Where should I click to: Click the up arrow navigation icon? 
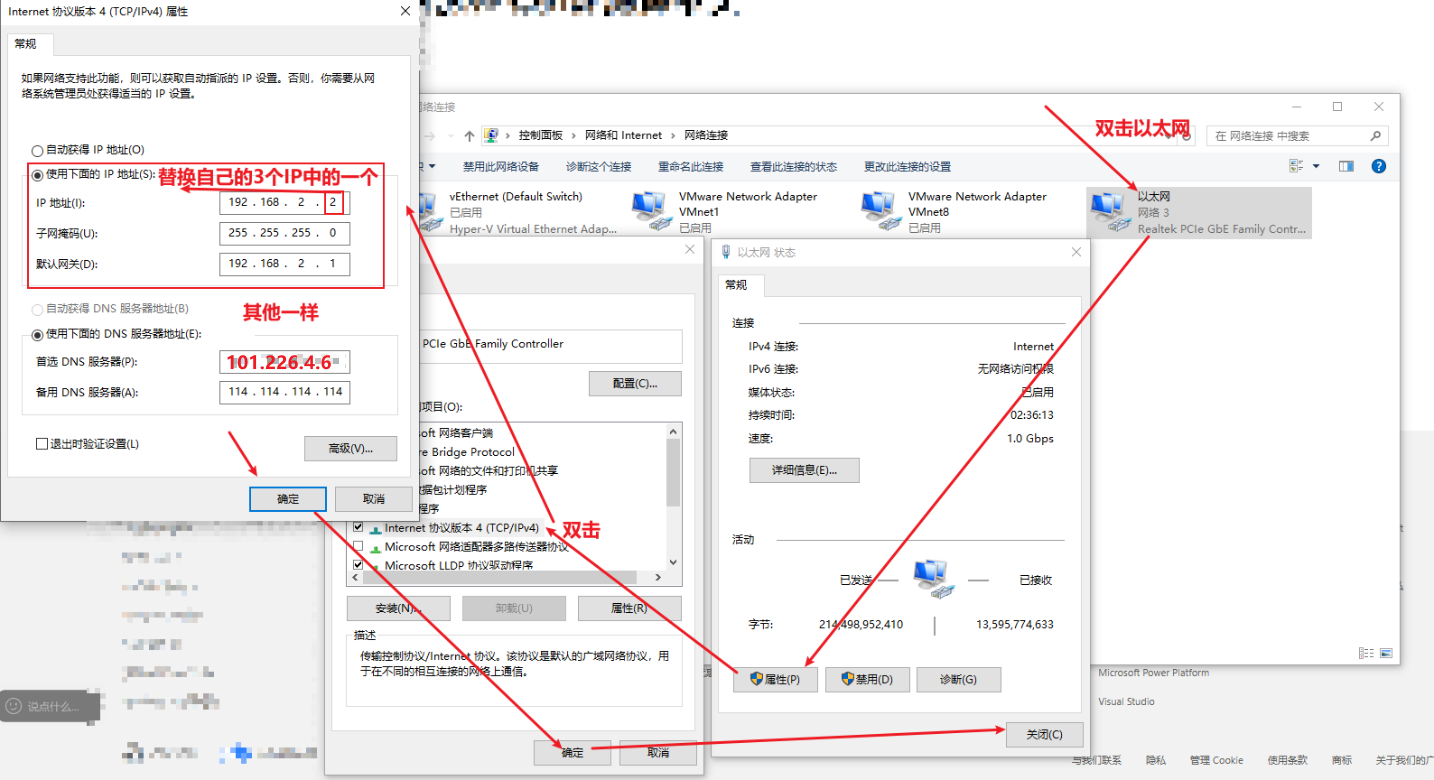pos(469,136)
